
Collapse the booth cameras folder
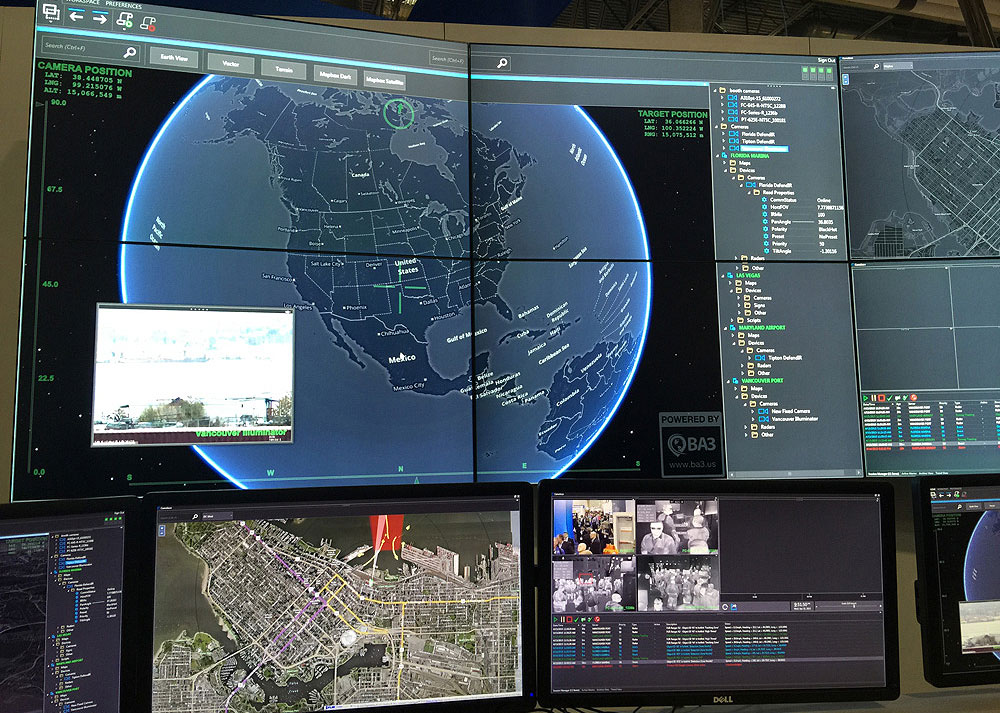(715, 91)
